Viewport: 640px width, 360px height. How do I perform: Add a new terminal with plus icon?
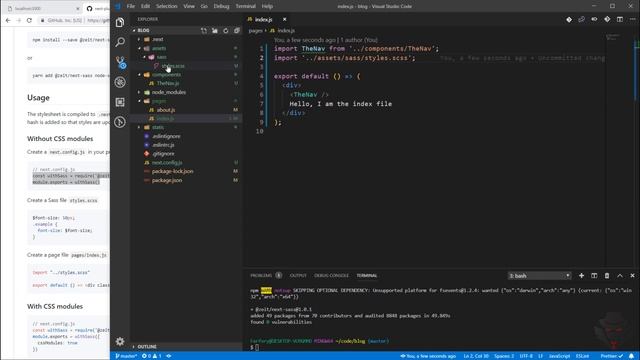581,276
